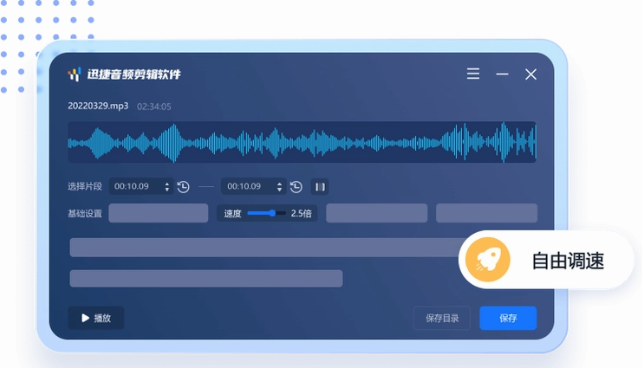Click the split segment bars icon

point(320,187)
